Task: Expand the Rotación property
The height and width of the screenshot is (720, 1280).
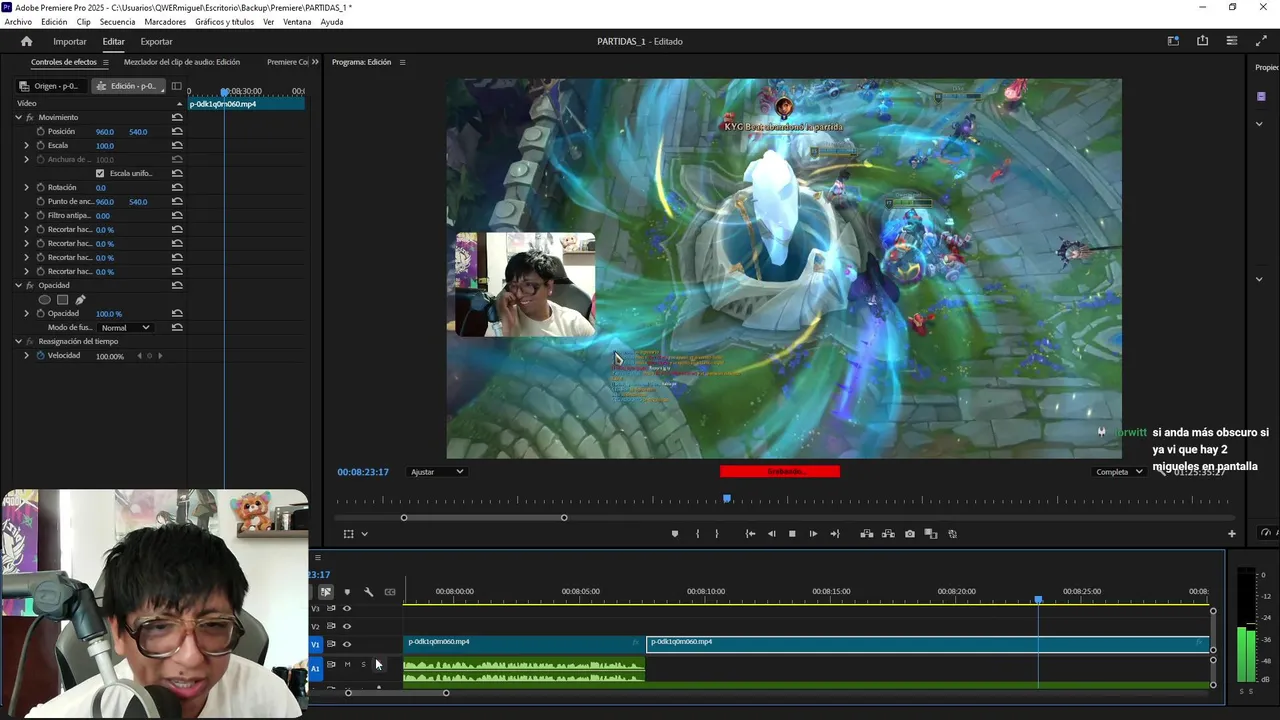Action: click(x=27, y=187)
